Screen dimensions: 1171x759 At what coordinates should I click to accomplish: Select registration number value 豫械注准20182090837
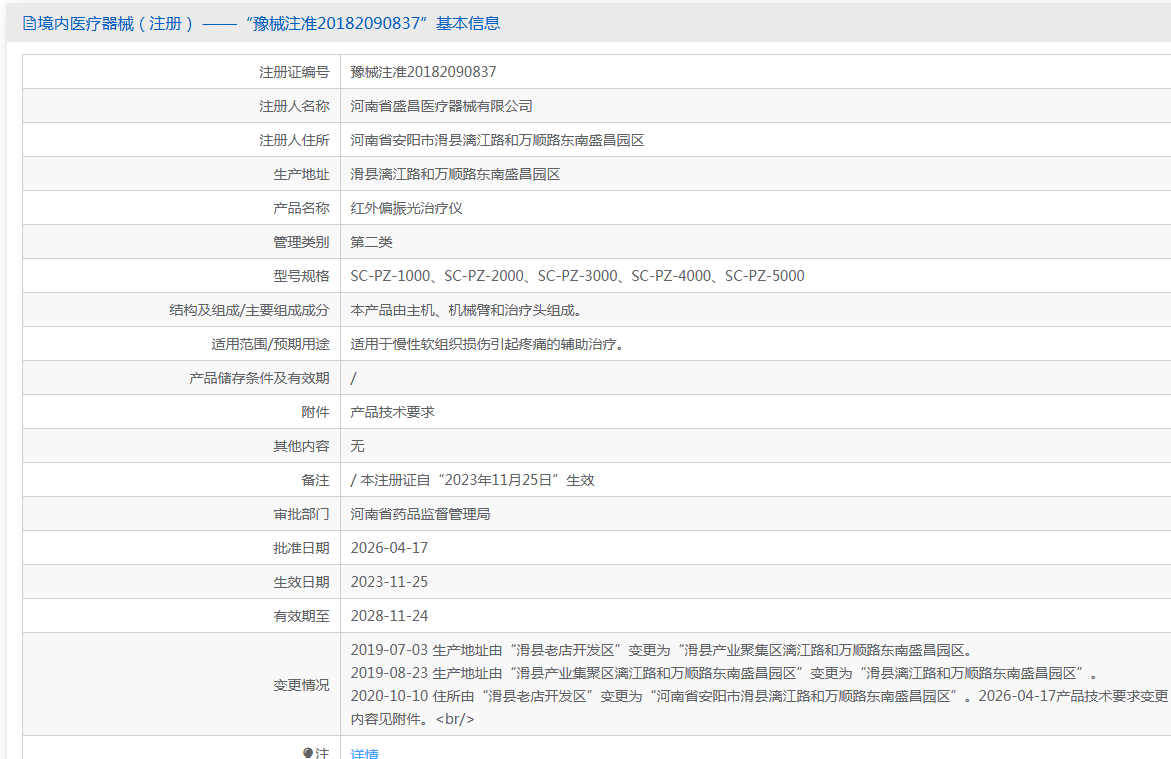tap(423, 72)
